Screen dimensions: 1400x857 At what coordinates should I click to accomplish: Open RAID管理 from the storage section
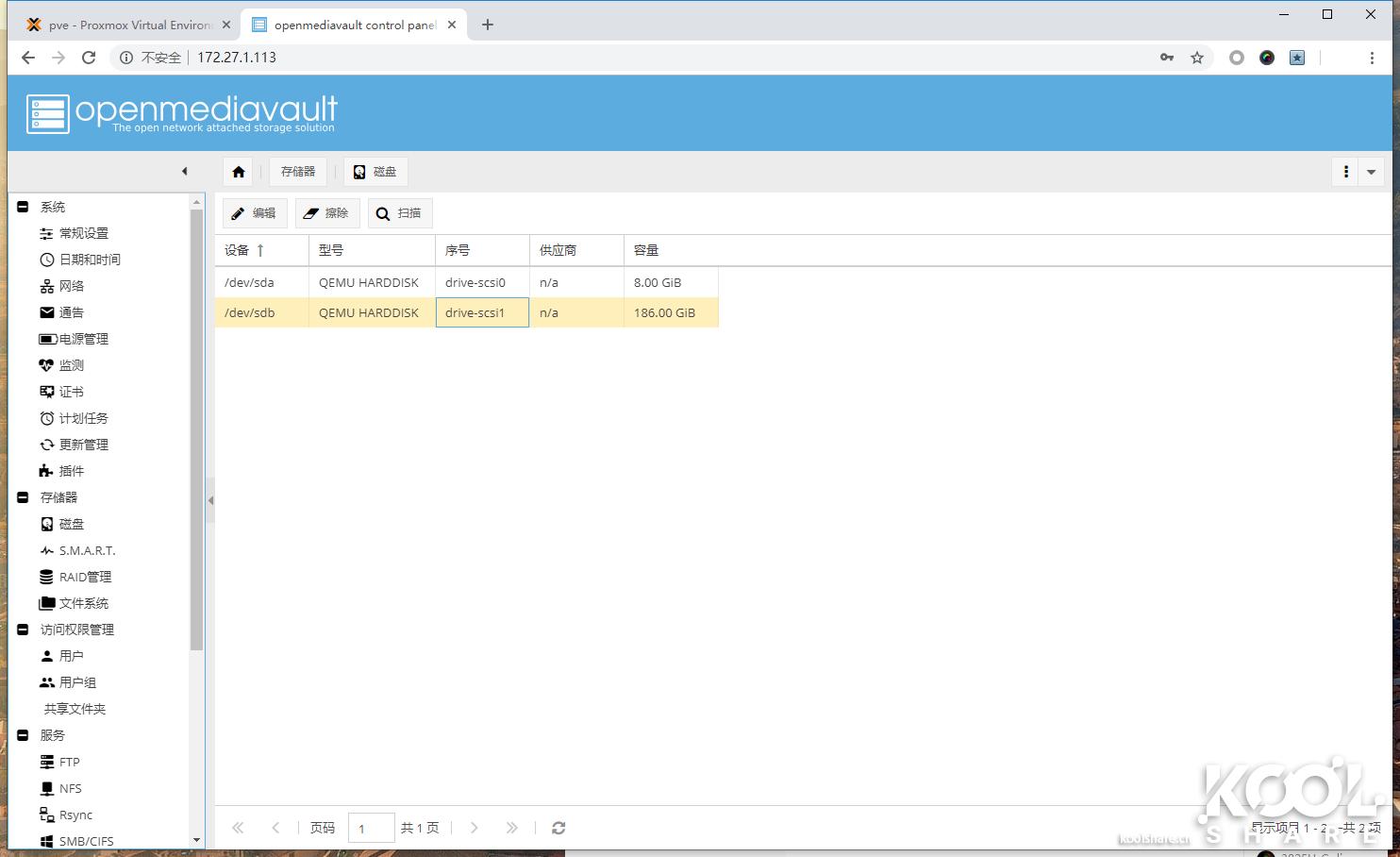83,577
